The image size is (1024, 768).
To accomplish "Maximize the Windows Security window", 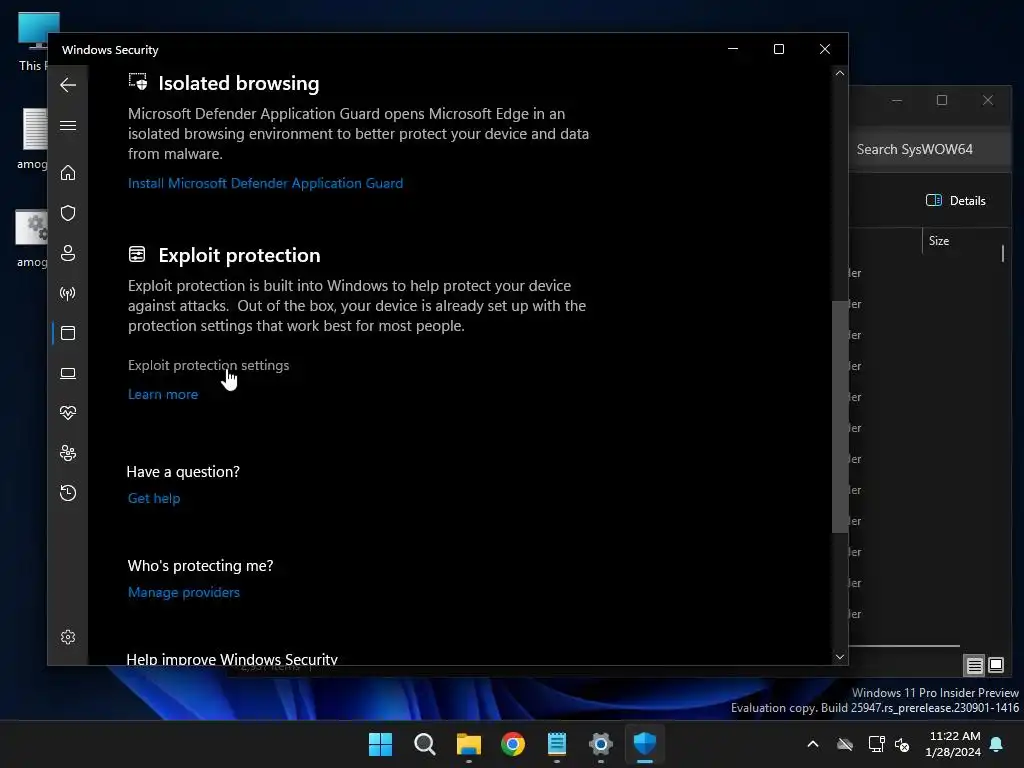I will click(778, 50).
